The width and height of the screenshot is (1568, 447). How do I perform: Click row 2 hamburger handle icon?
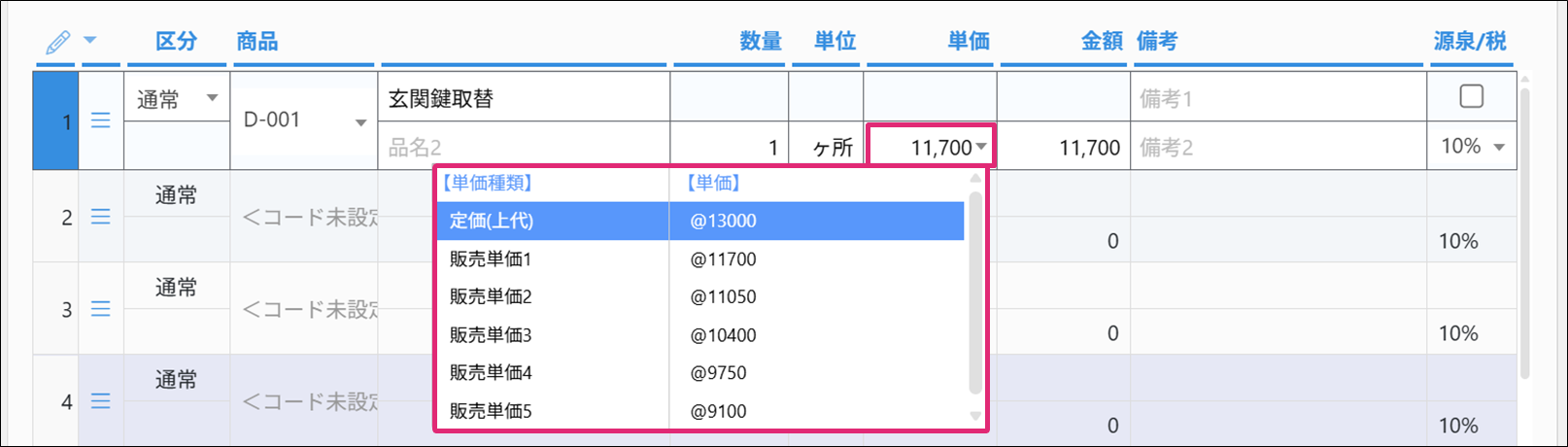[100, 217]
